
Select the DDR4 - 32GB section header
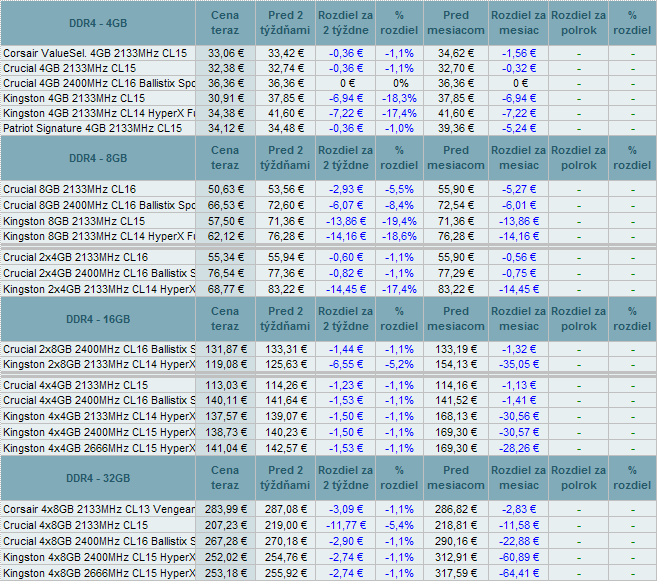[x=98, y=478]
